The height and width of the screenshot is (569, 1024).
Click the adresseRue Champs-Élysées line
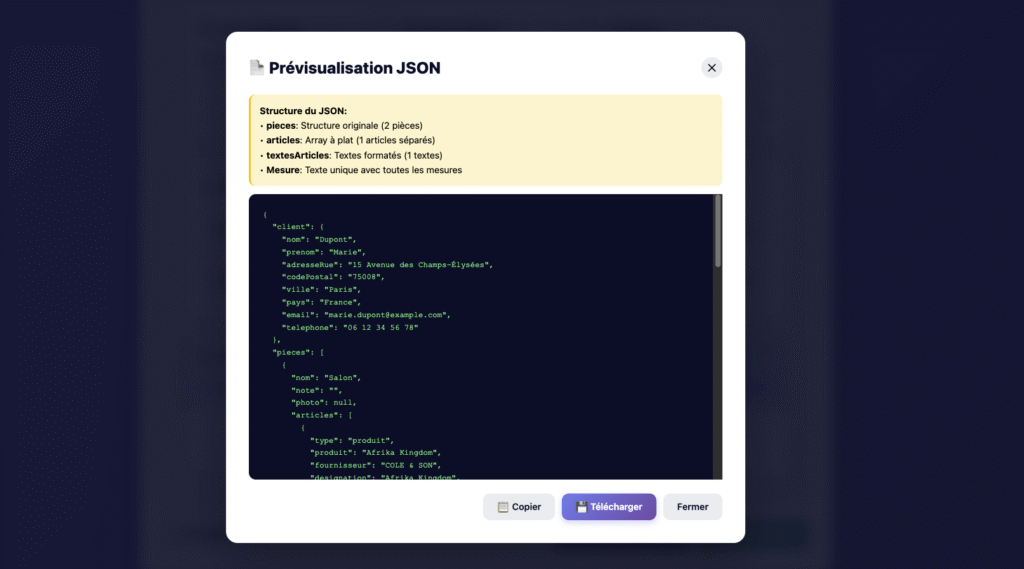(x=387, y=265)
